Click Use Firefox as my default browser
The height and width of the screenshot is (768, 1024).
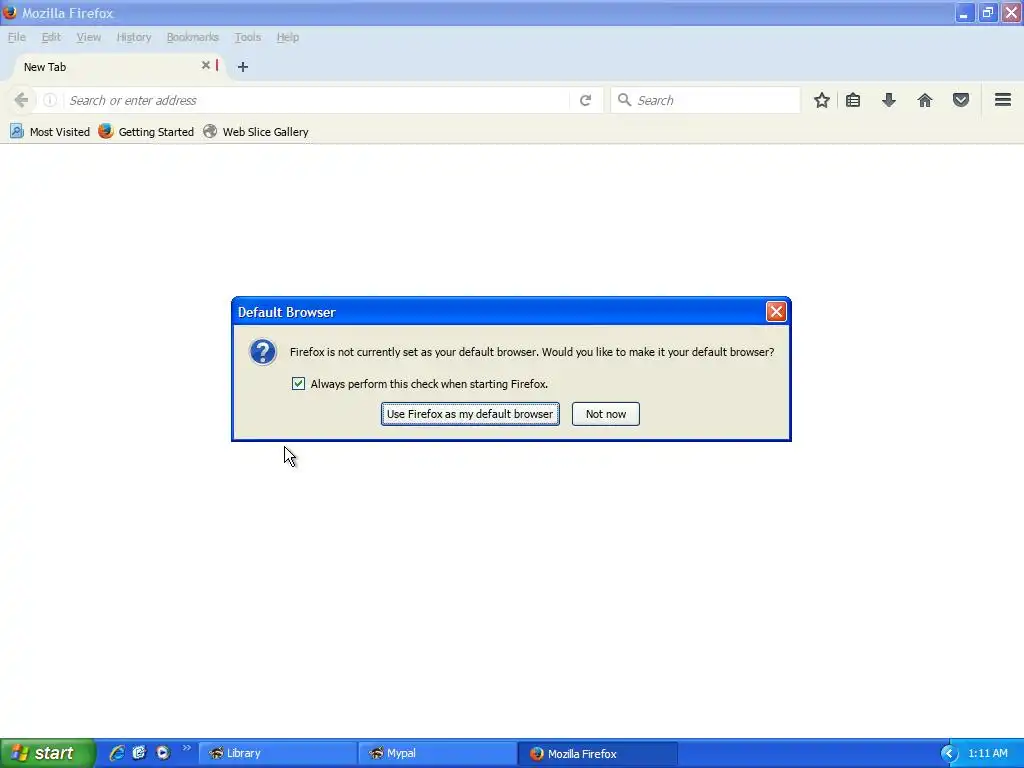pos(470,414)
